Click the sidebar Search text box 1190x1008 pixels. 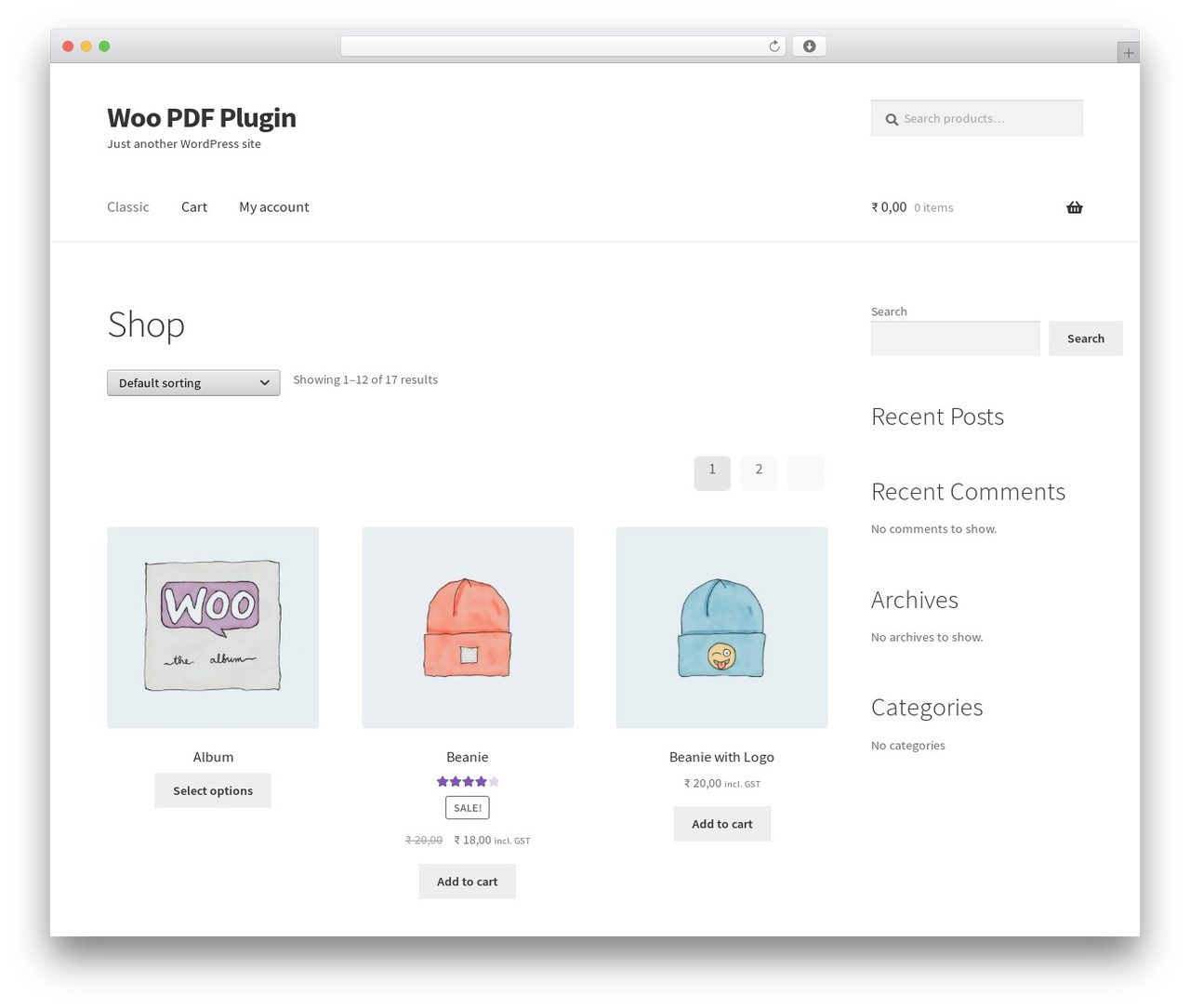[x=956, y=338]
